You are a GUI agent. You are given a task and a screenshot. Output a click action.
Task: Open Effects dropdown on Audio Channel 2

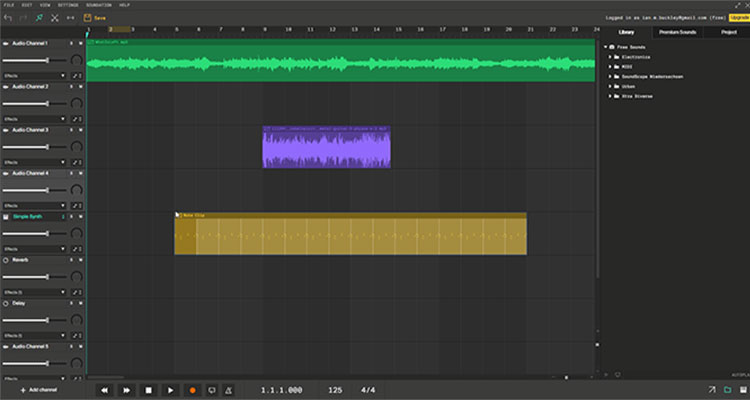tap(34, 119)
